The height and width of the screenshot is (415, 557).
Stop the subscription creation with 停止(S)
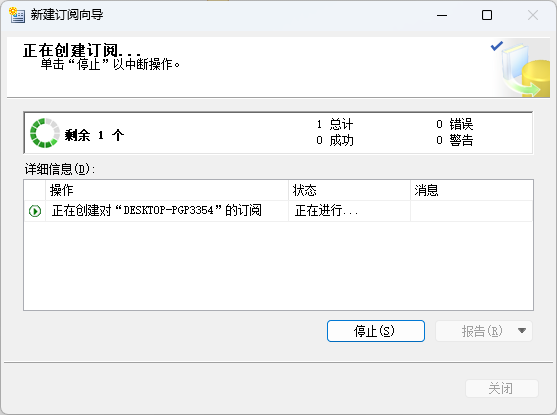(x=376, y=331)
